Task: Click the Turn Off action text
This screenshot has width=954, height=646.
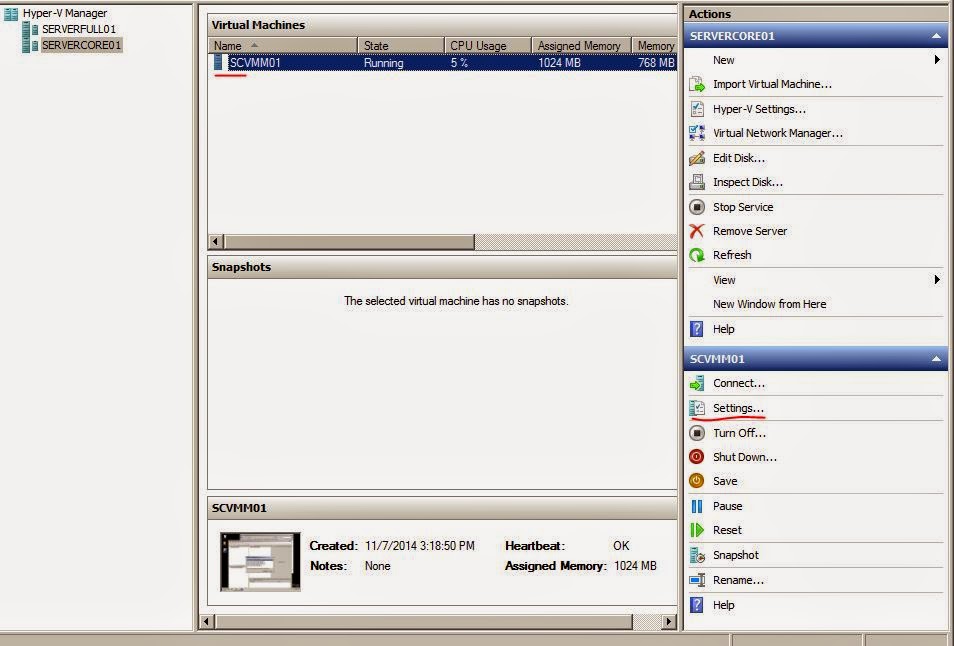Action: [739, 433]
